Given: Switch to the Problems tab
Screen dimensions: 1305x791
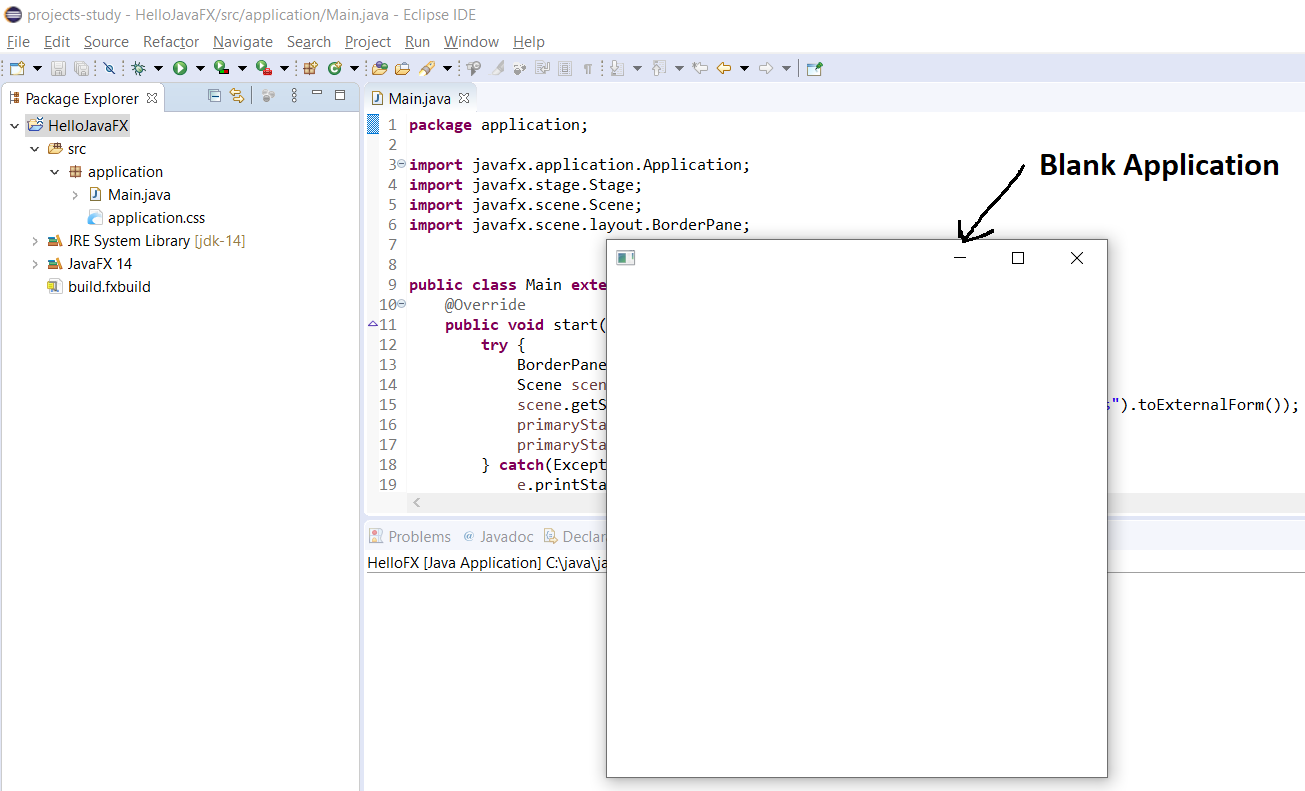Looking at the screenshot, I should (x=410, y=536).
